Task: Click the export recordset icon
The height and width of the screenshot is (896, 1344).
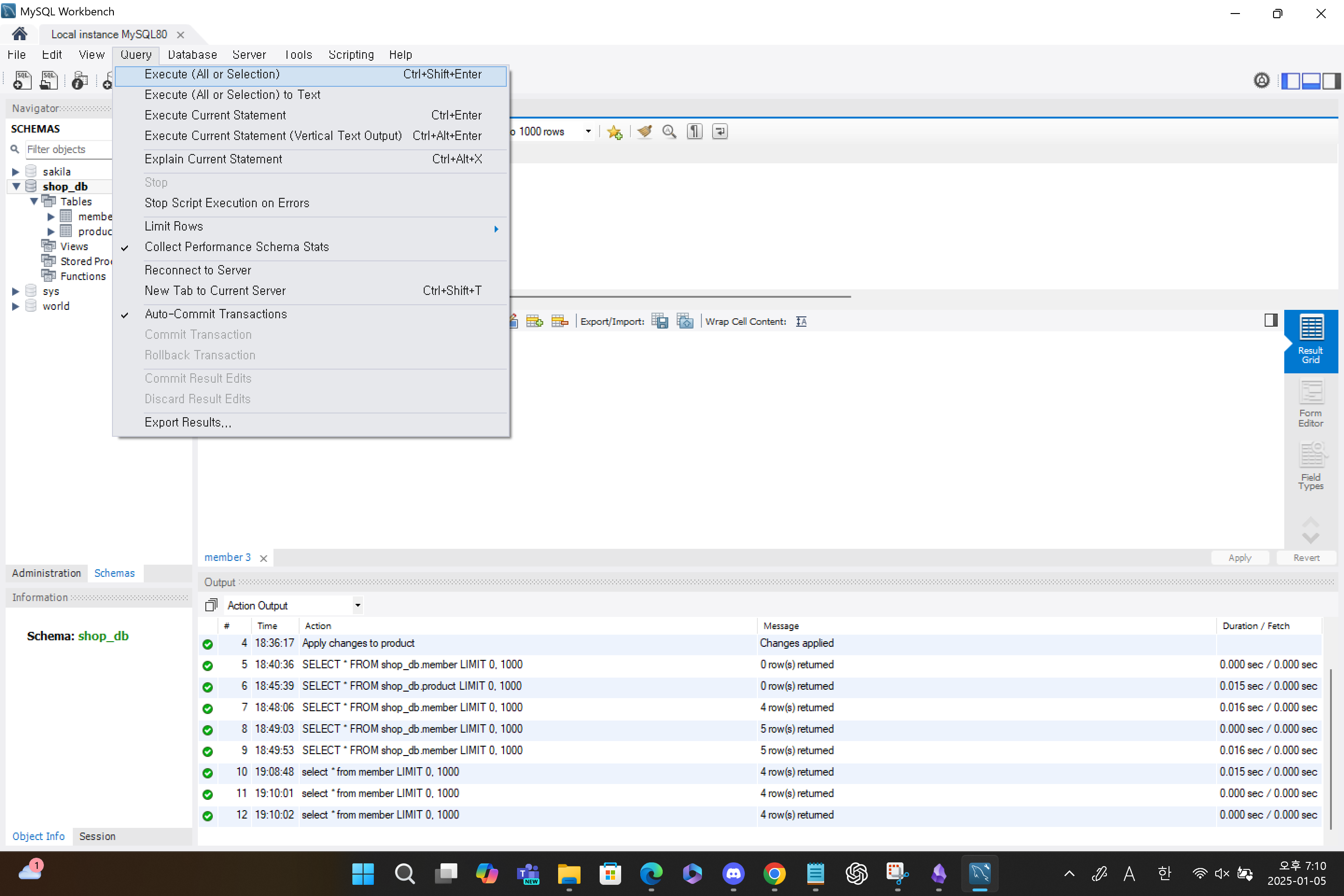Action: click(660, 321)
